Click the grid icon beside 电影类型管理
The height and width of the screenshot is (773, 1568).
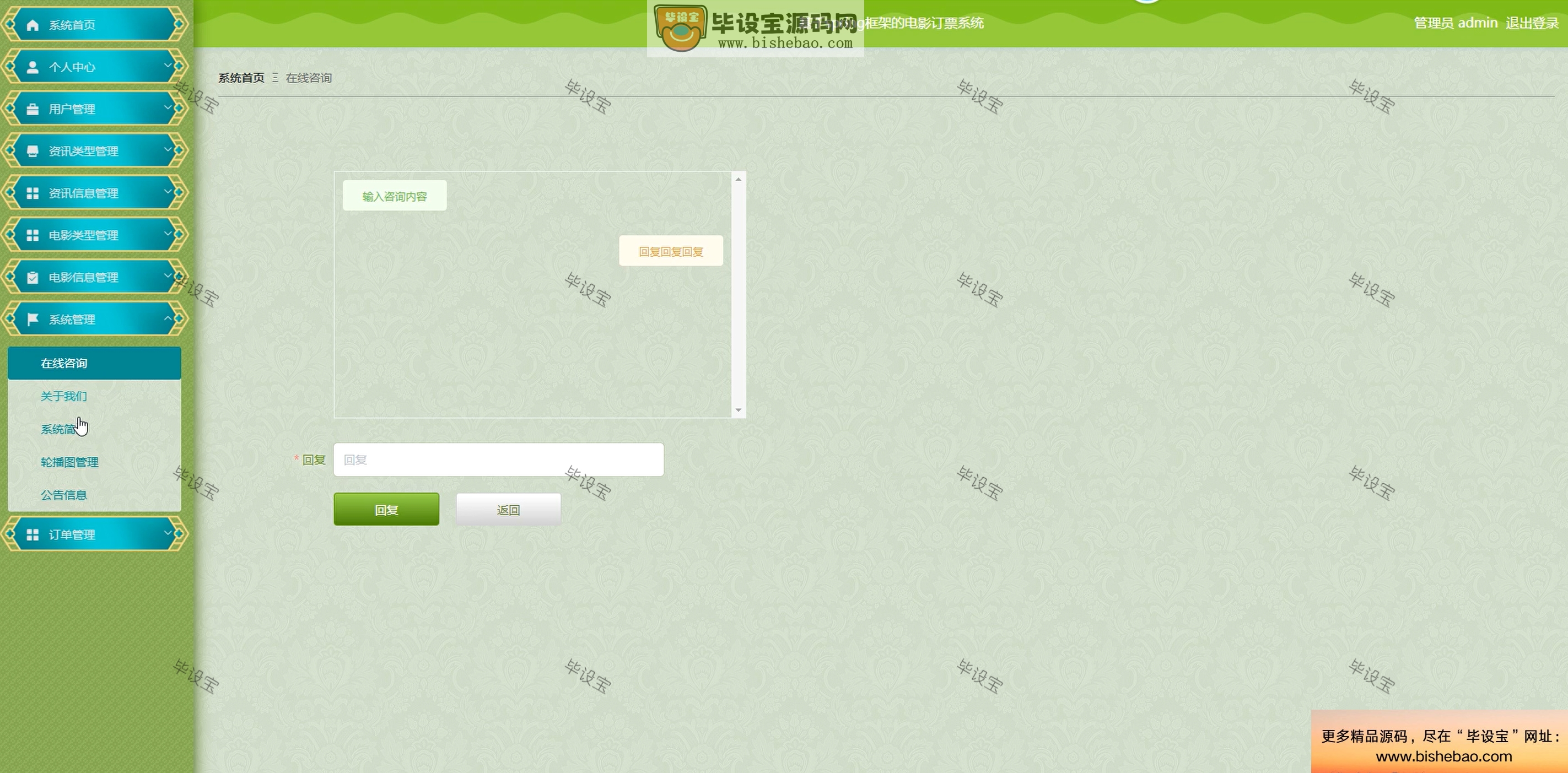[x=33, y=235]
